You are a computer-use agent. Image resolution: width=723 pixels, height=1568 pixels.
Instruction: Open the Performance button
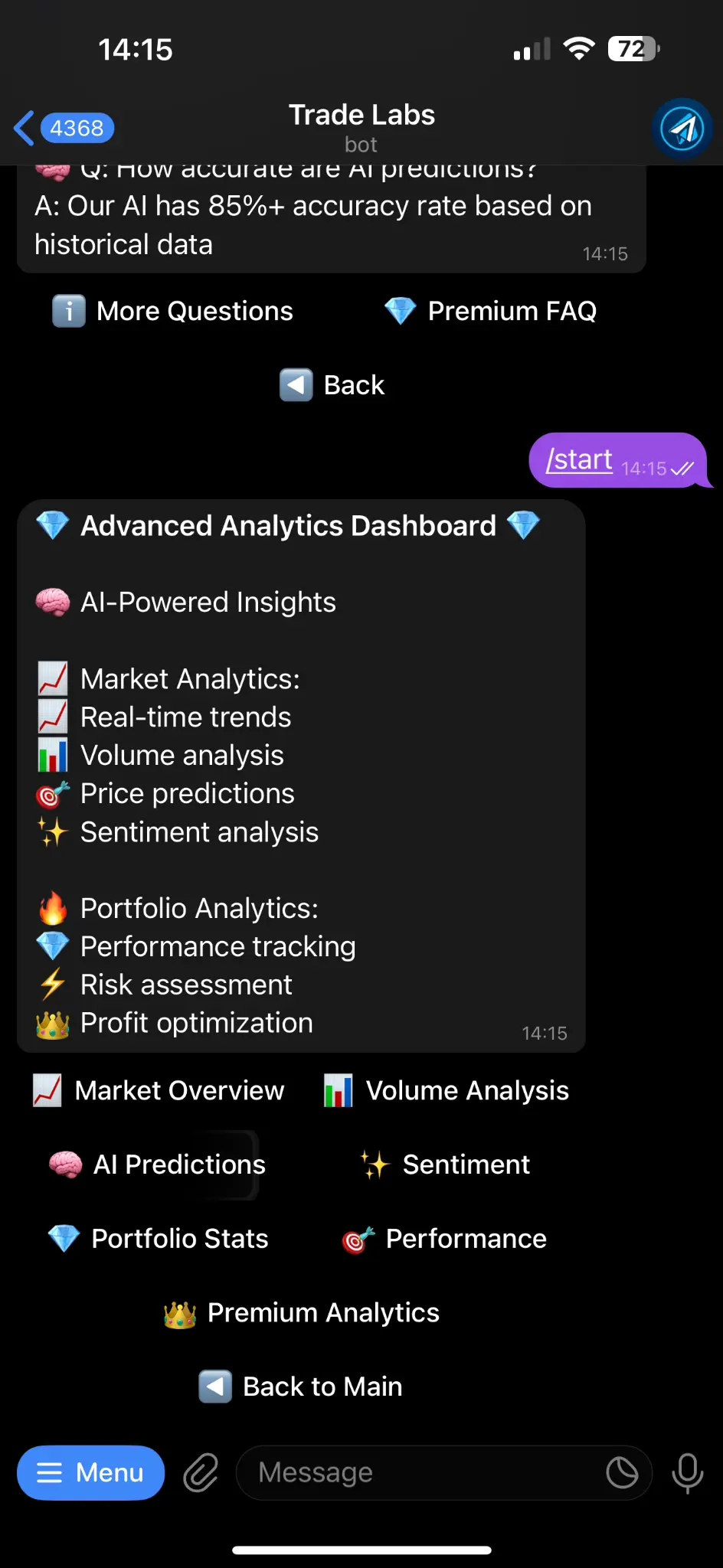pos(445,1239)
